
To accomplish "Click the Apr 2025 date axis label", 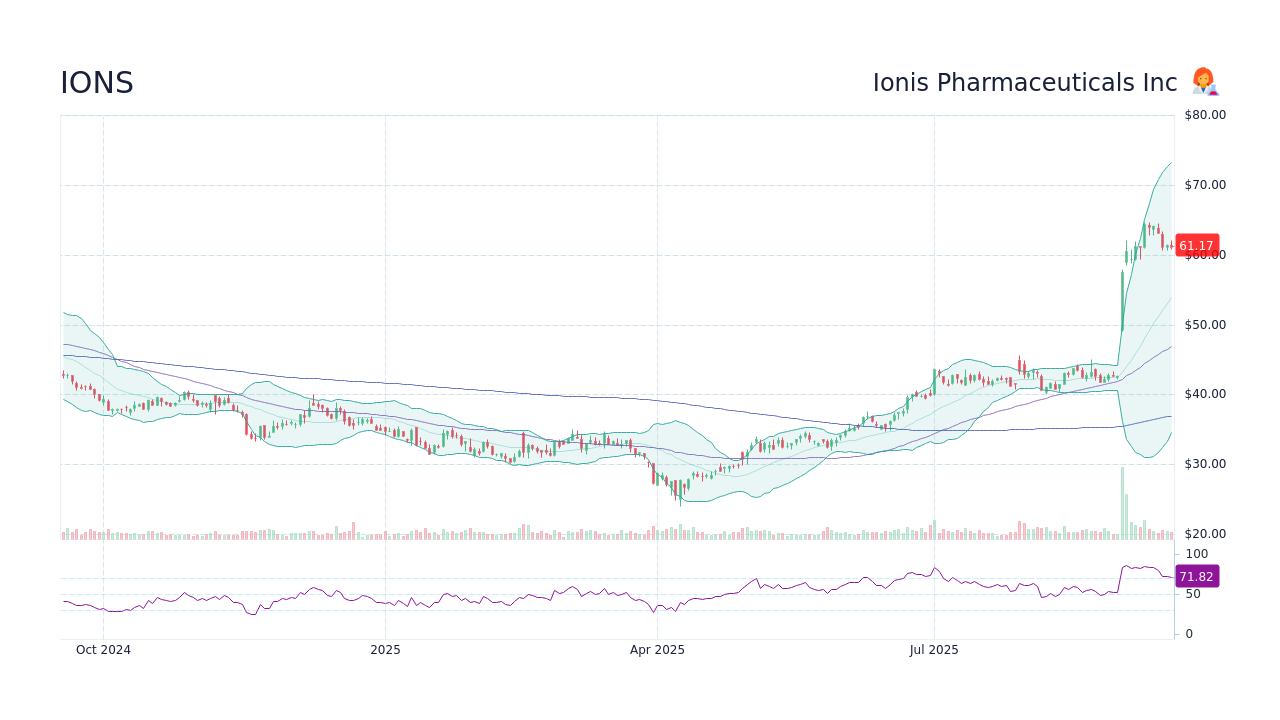I will click(x=657, y=649).
